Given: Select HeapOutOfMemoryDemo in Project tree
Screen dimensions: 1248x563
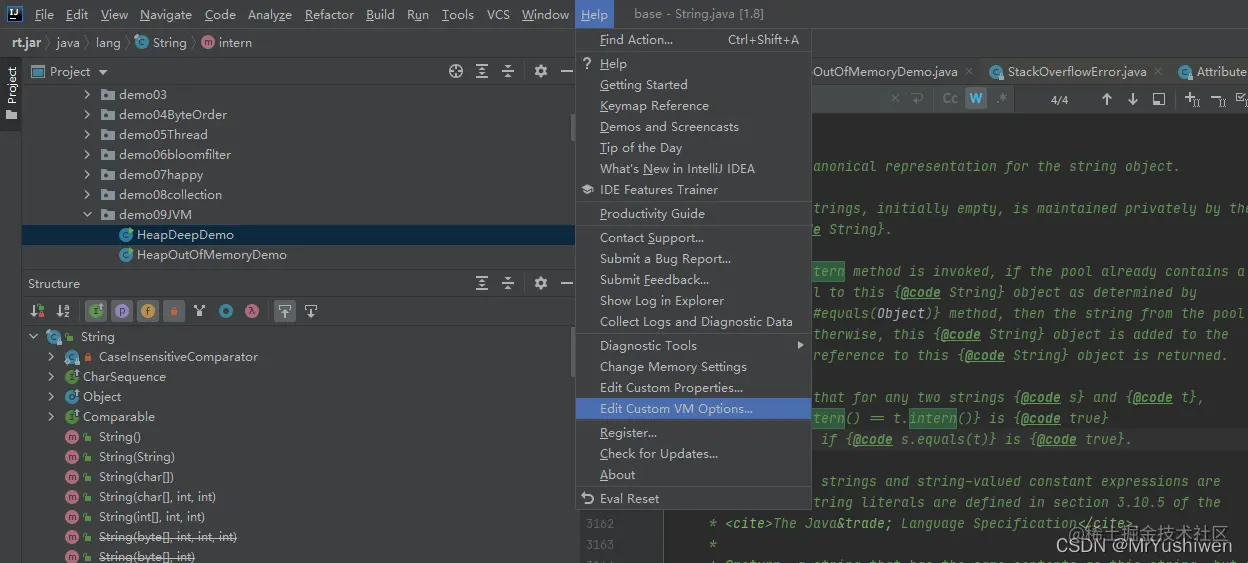Looking at the screenshot, I should point(298,255).
